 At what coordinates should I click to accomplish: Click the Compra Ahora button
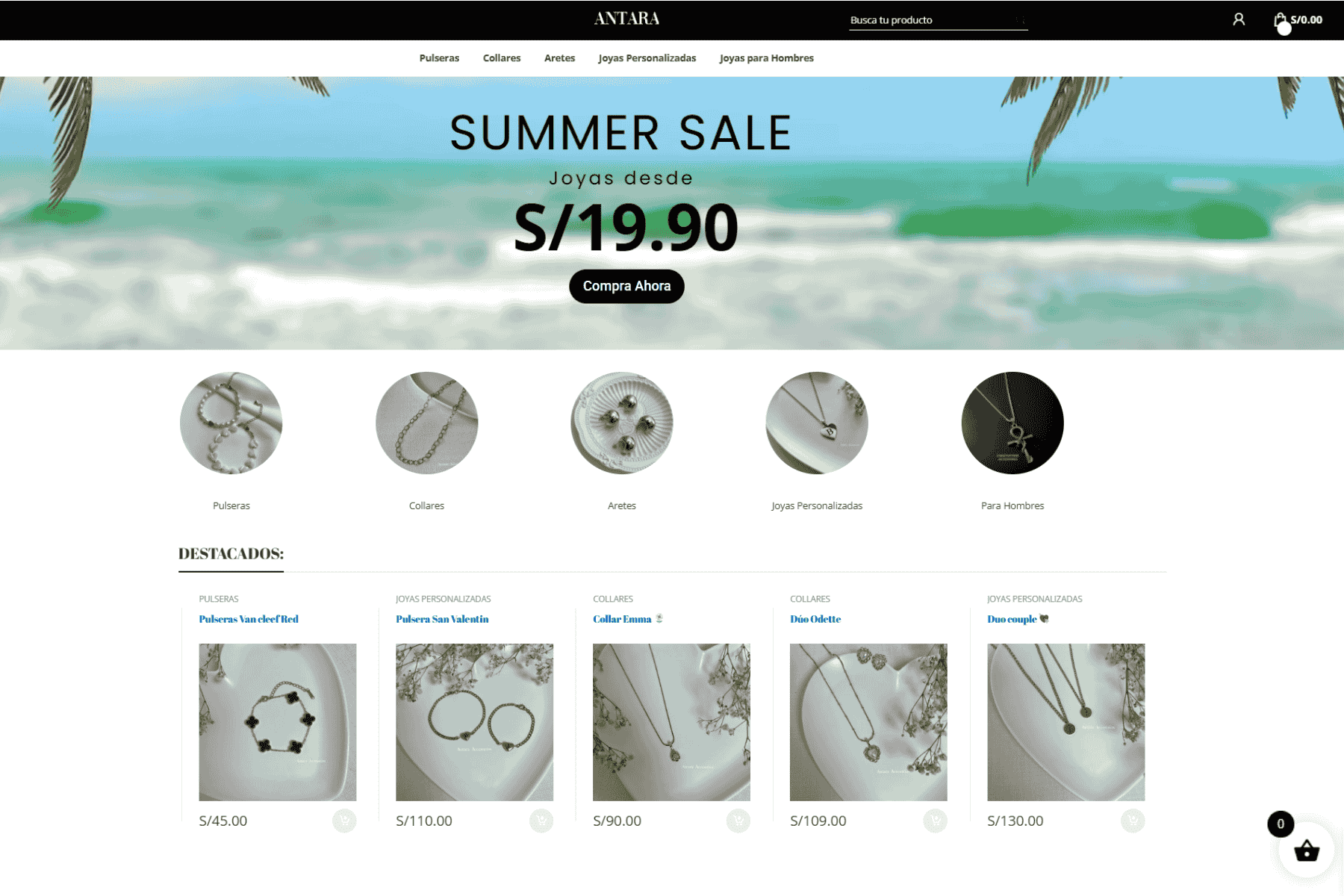point(626,286)
